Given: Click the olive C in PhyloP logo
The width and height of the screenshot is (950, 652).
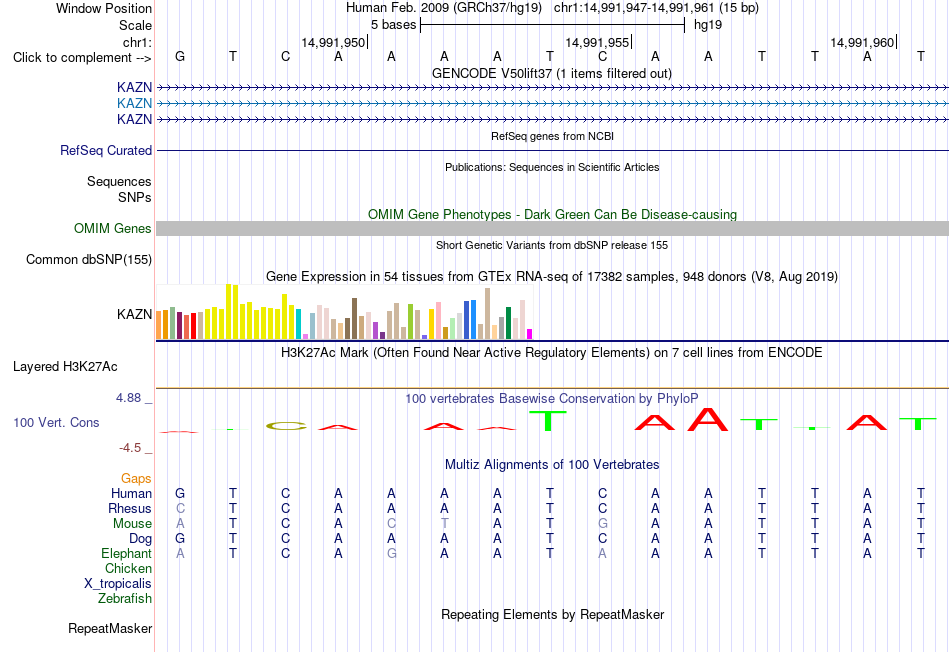Looking at the screenshot, I should (x=286, y=426).
